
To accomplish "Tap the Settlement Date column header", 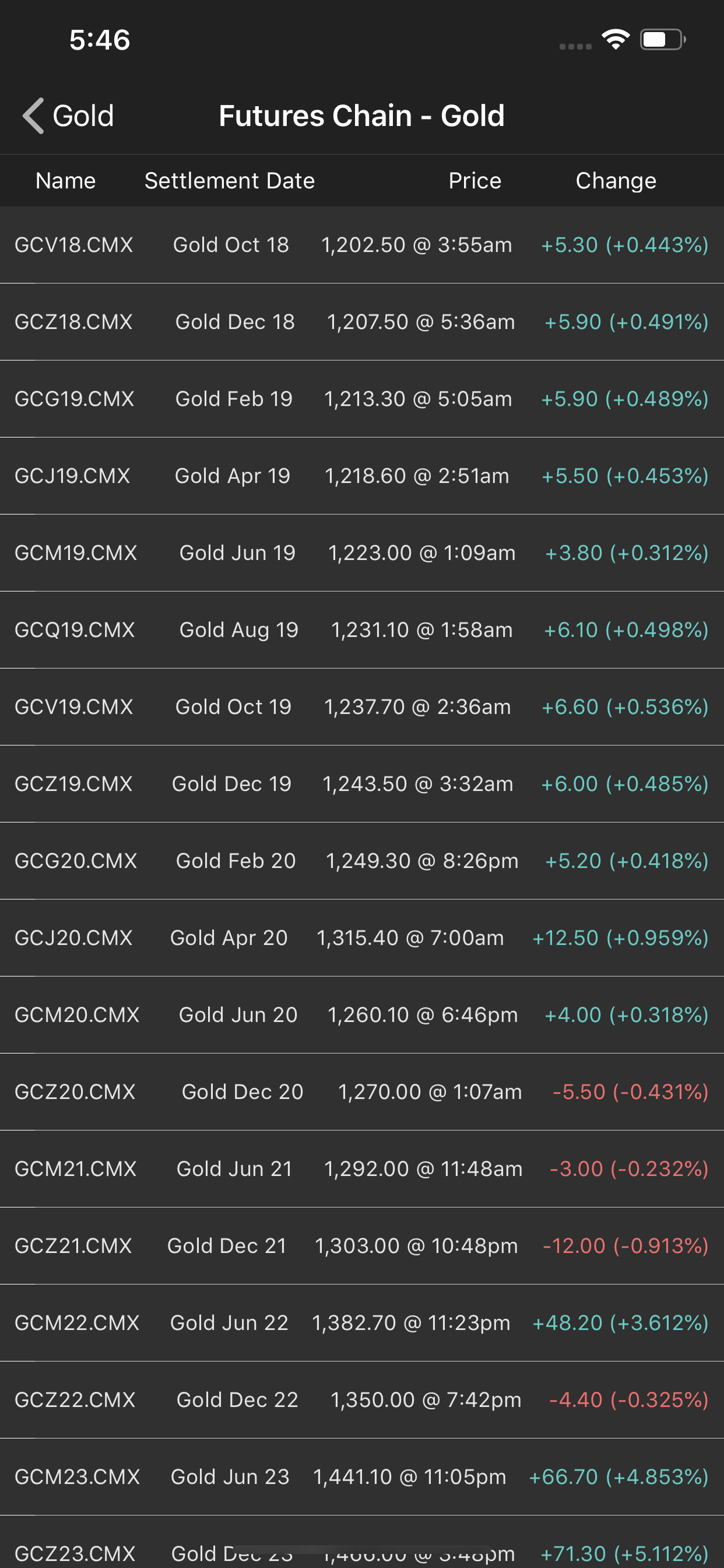I will tap(229, 181).
